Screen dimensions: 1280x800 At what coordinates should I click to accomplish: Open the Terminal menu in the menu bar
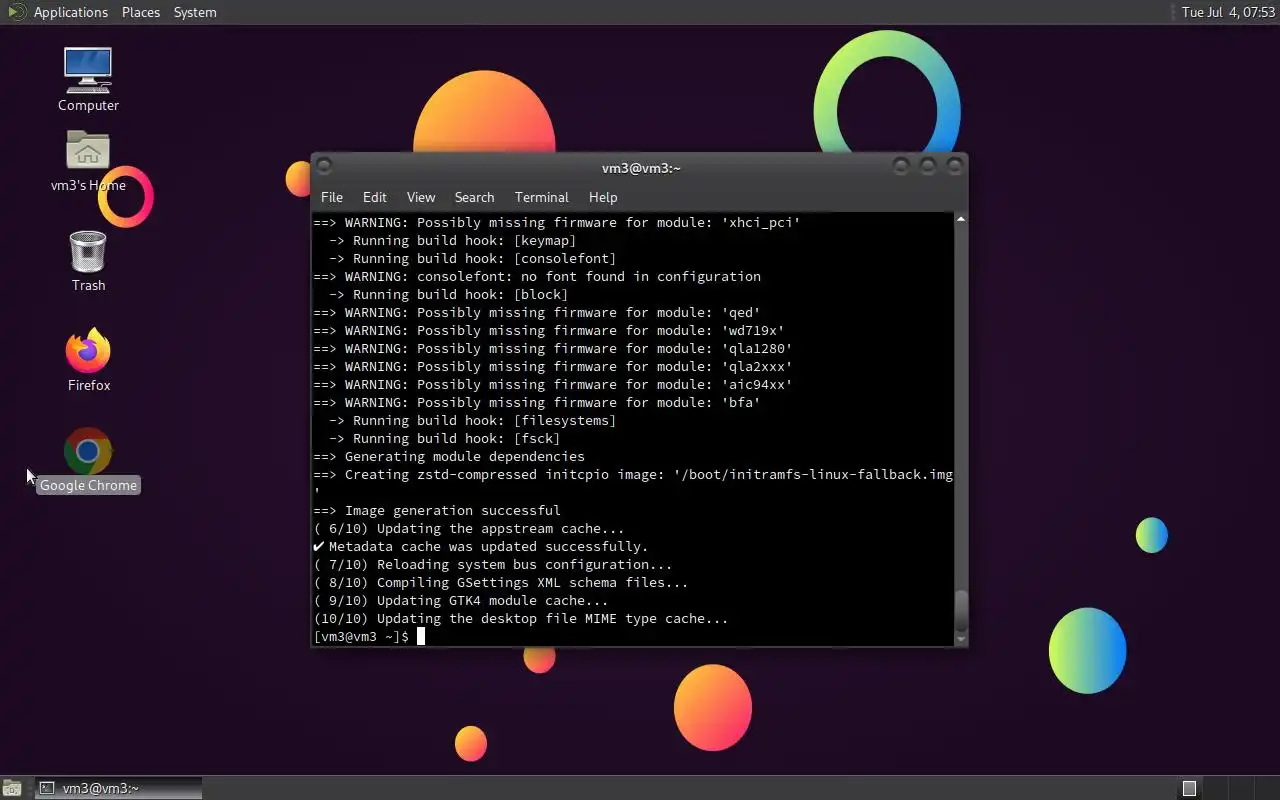point(542,197)
